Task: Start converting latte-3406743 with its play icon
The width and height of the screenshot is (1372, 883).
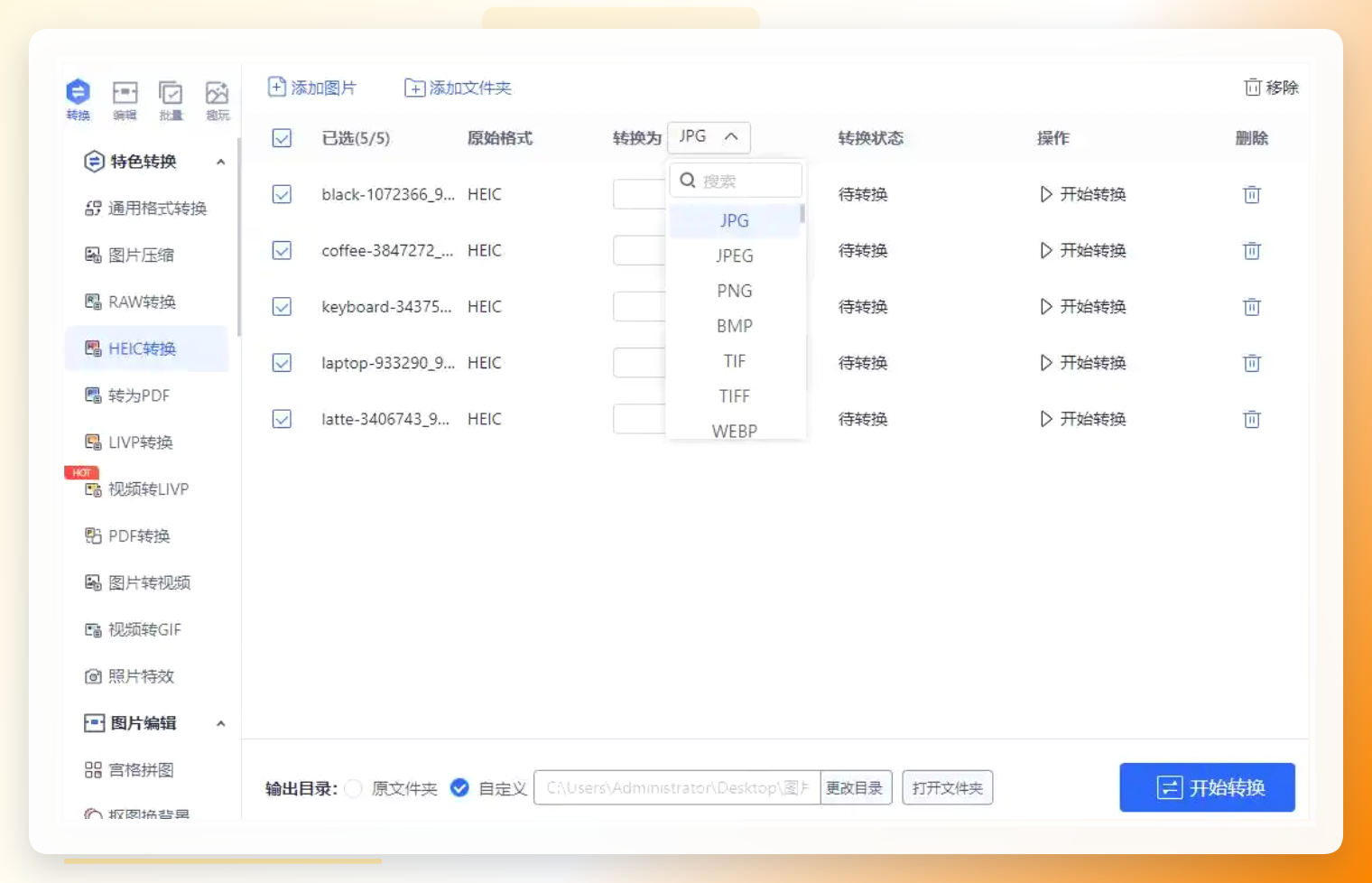Action: 1046,419
